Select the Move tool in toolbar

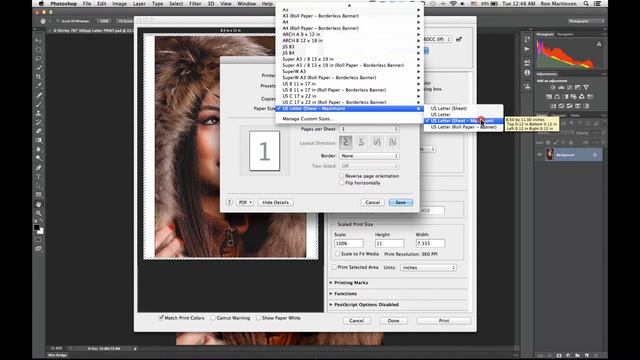tap(38, 41)
